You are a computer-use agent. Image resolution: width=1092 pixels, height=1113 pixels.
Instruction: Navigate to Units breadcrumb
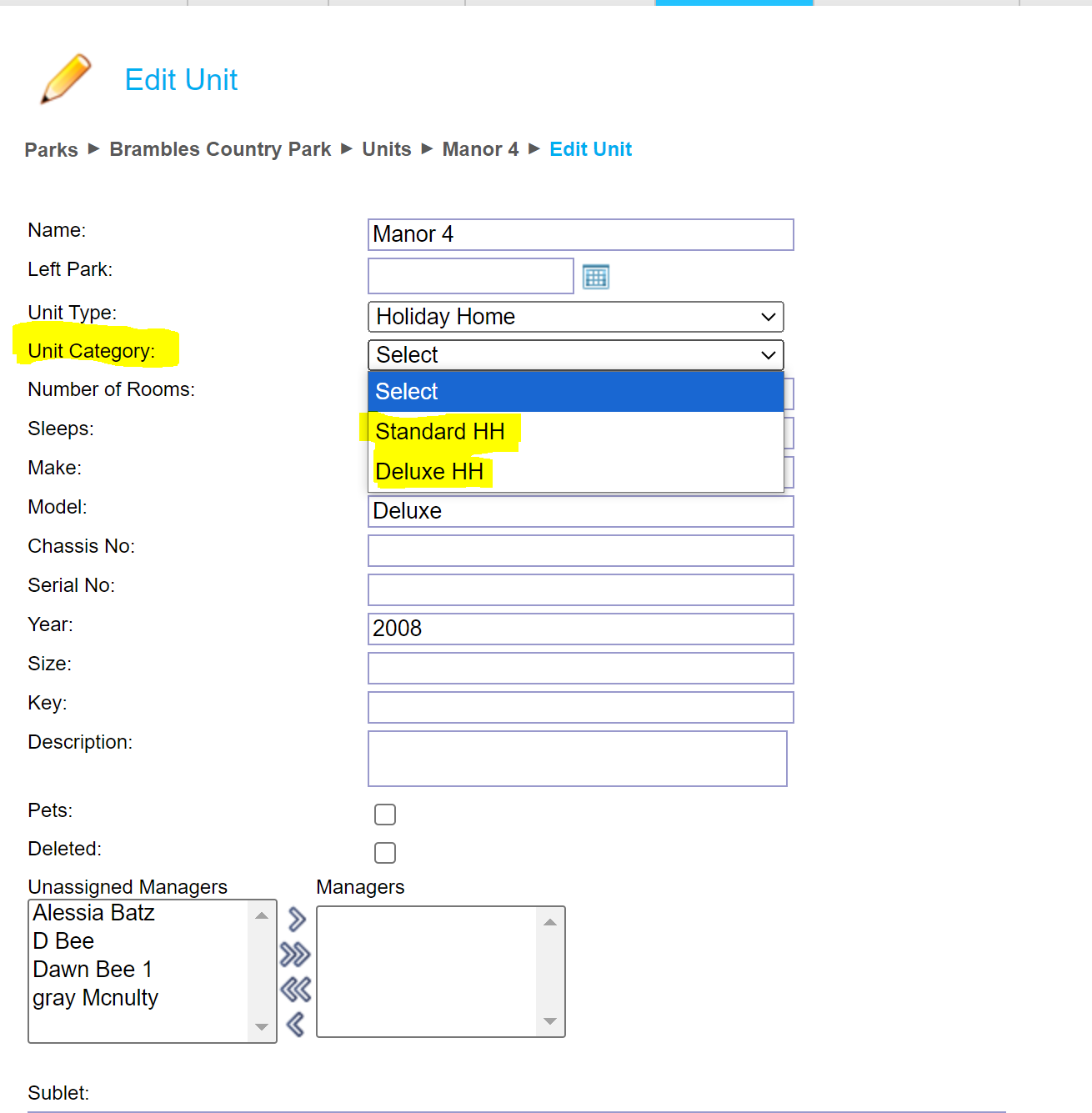pyautogui.click(x=386, y=149)
